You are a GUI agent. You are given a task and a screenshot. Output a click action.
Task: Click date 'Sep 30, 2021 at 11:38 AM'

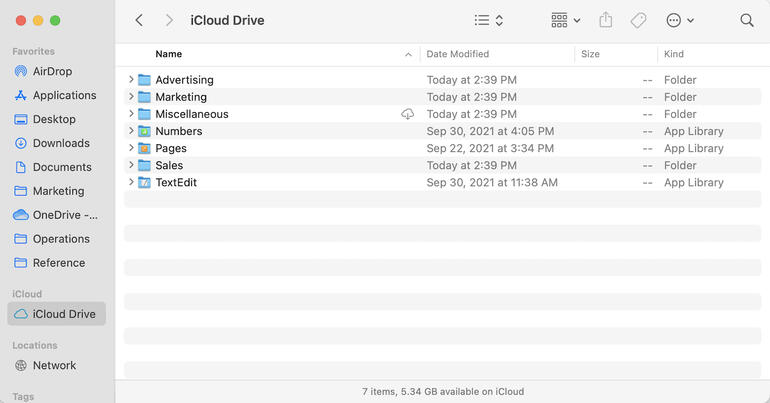tap(492, 183)
